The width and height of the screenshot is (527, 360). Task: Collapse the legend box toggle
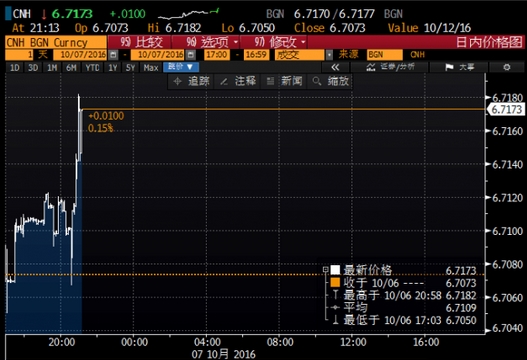tap(325, 270)
